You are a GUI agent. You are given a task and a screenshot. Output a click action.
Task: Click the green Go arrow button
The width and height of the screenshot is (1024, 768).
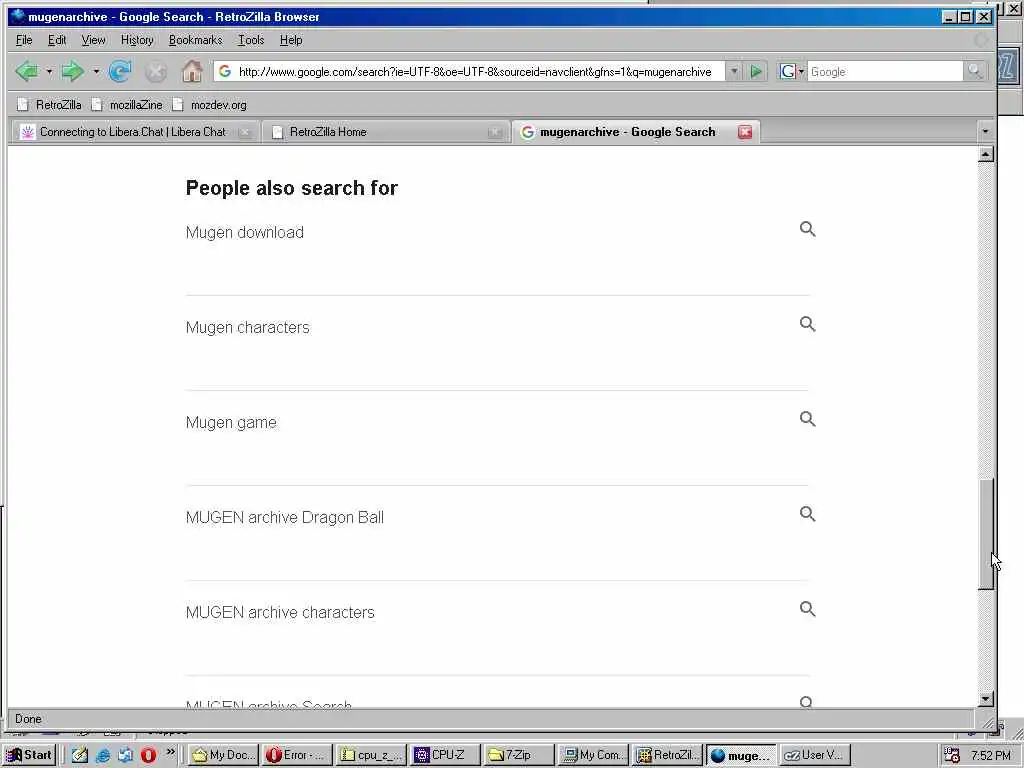pyautogui.click(x=756, y=72)
